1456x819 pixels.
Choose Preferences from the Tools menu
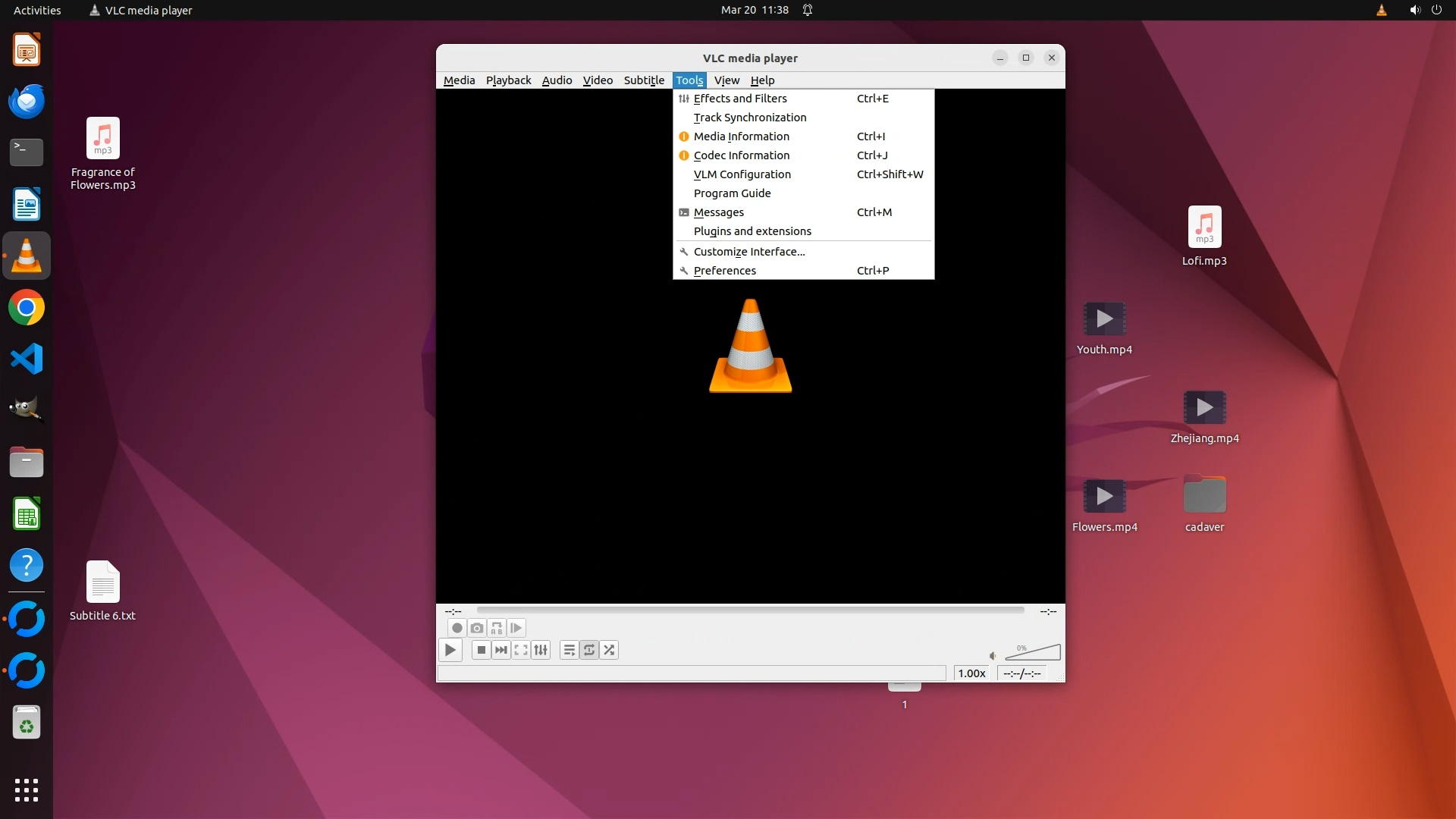(x=724, y=271)
